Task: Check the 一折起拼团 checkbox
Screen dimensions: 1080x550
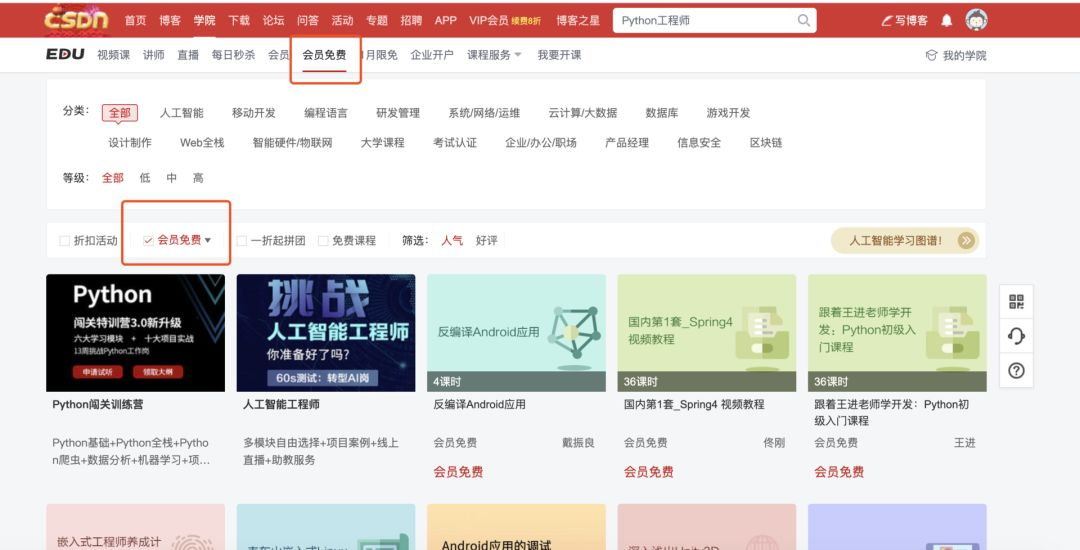Action: (x=241, y=241)
